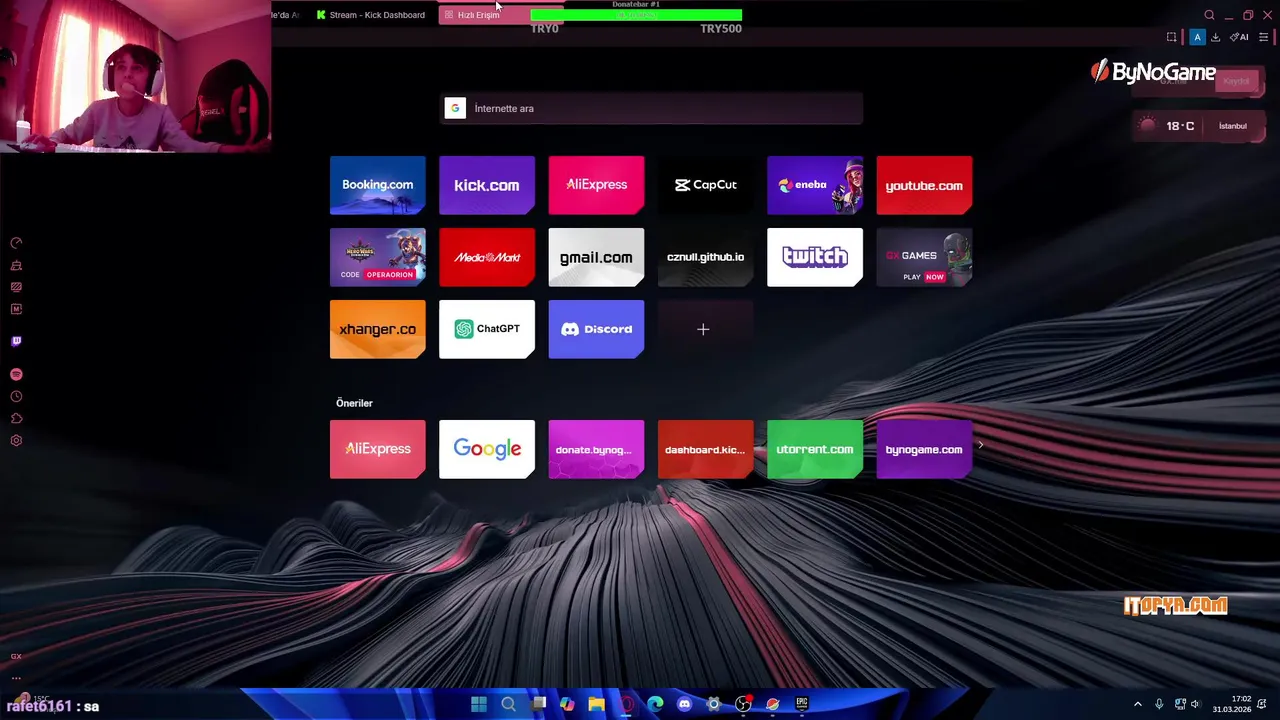Open the striped monitor icon in sidebar
The image size is (1280, 720).
pos(16,287)
